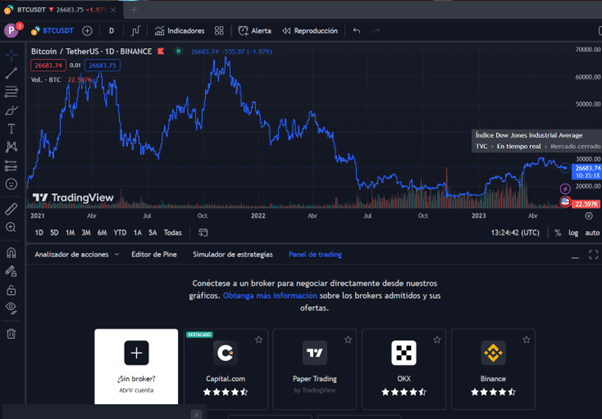This screenshot has width=602, height=419.
Task: Select the ruler measure tool
Action: [11, 209]
